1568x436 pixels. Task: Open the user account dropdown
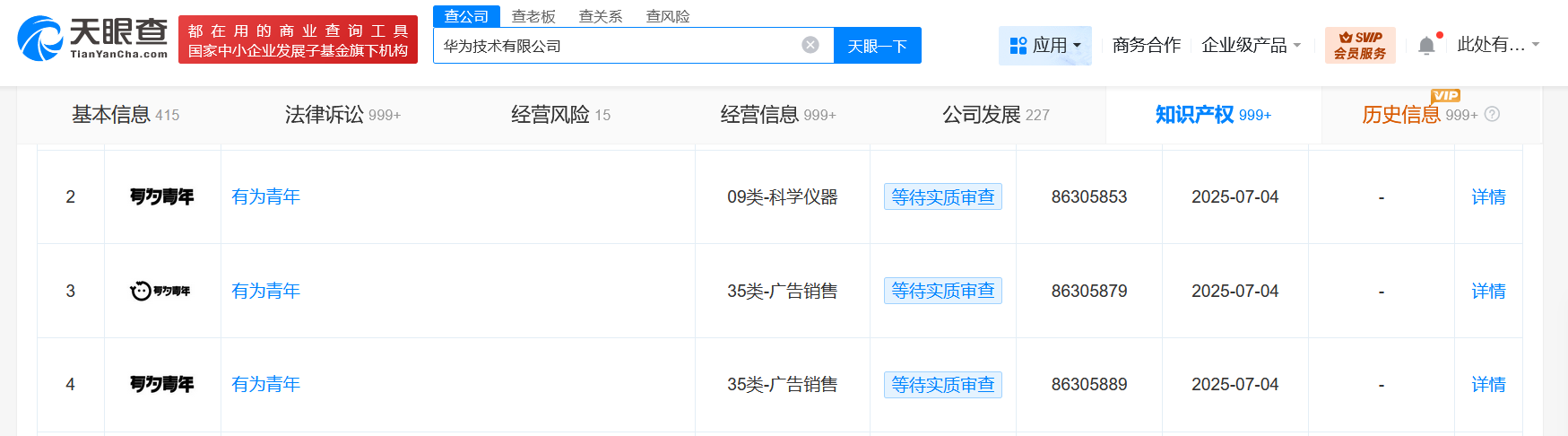pos(1497,45)
